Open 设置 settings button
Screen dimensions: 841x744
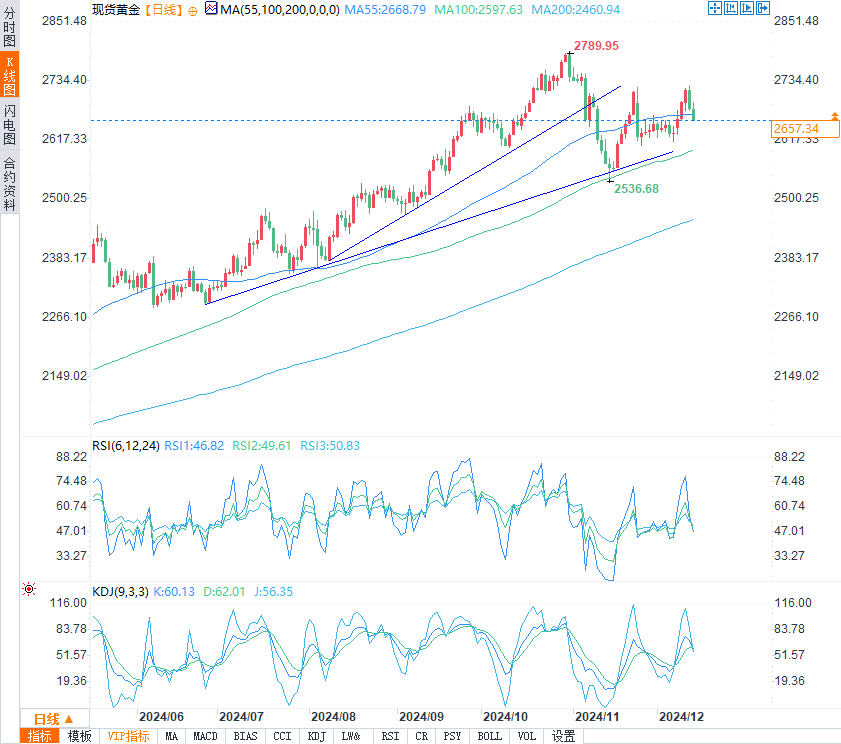click(563, 736)
